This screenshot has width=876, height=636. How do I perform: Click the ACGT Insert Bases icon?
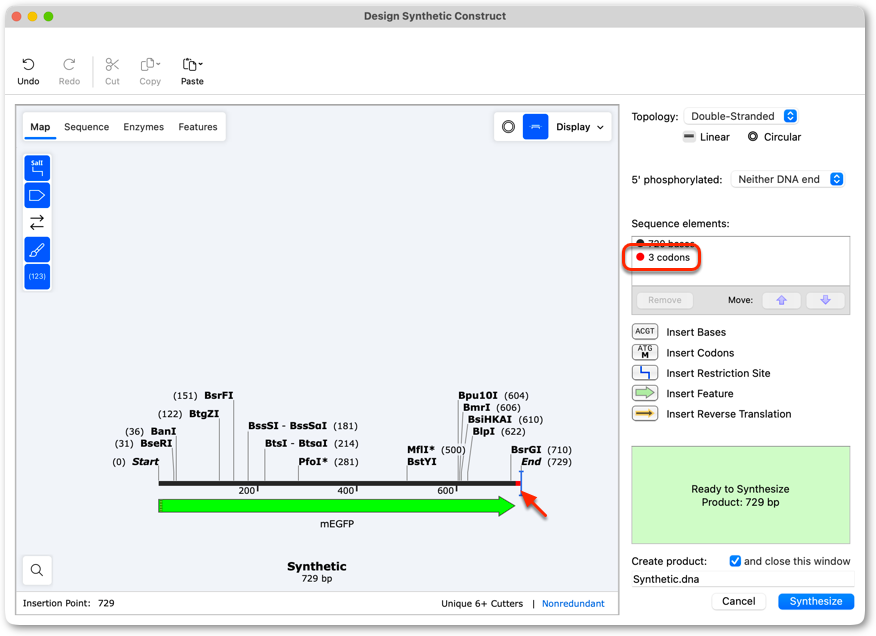[645, 331]
